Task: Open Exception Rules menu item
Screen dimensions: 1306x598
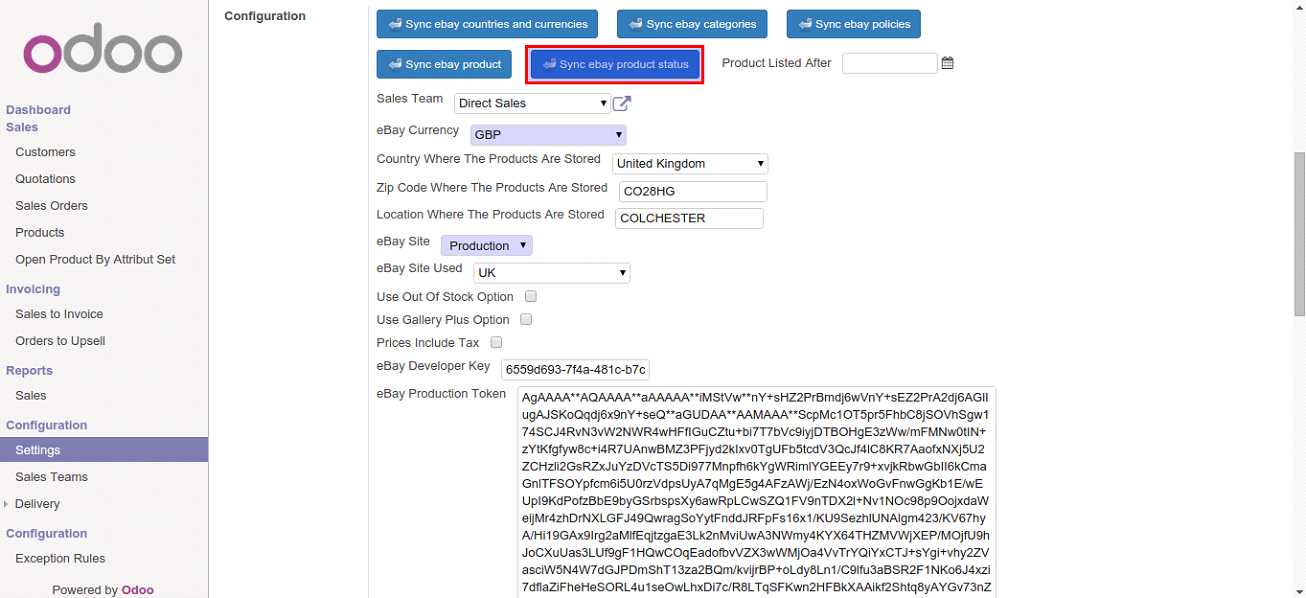Action: coord(60,559)
